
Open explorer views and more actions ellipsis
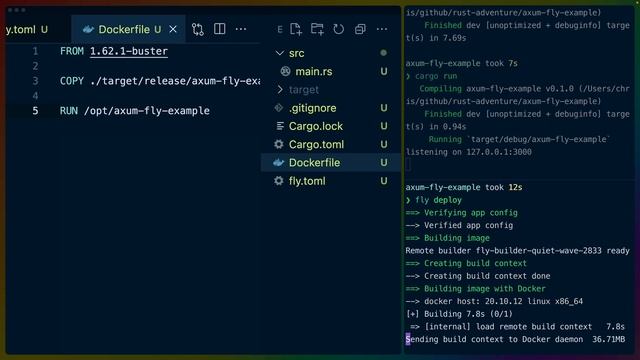click(x=382, y=29)
